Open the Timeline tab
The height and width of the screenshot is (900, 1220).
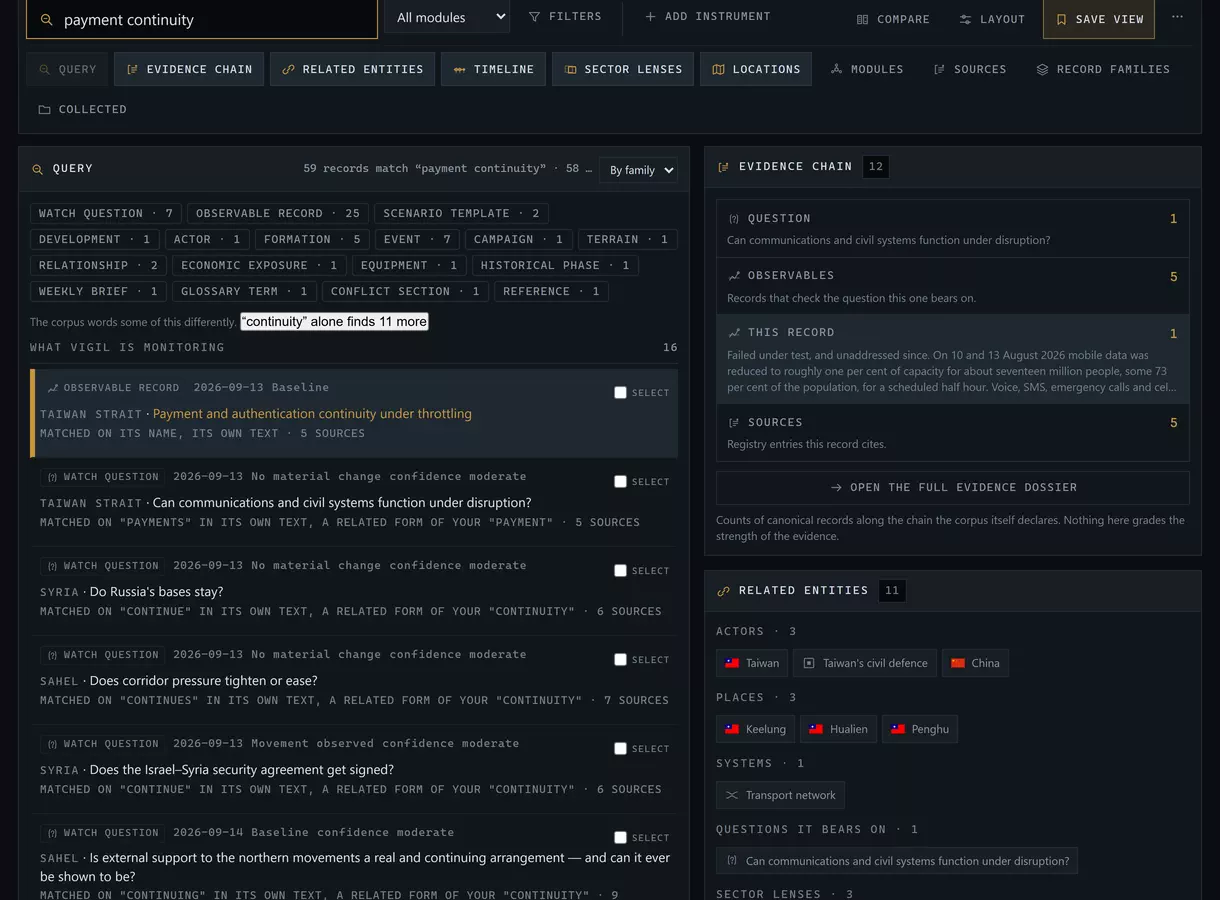coord(493,69)
